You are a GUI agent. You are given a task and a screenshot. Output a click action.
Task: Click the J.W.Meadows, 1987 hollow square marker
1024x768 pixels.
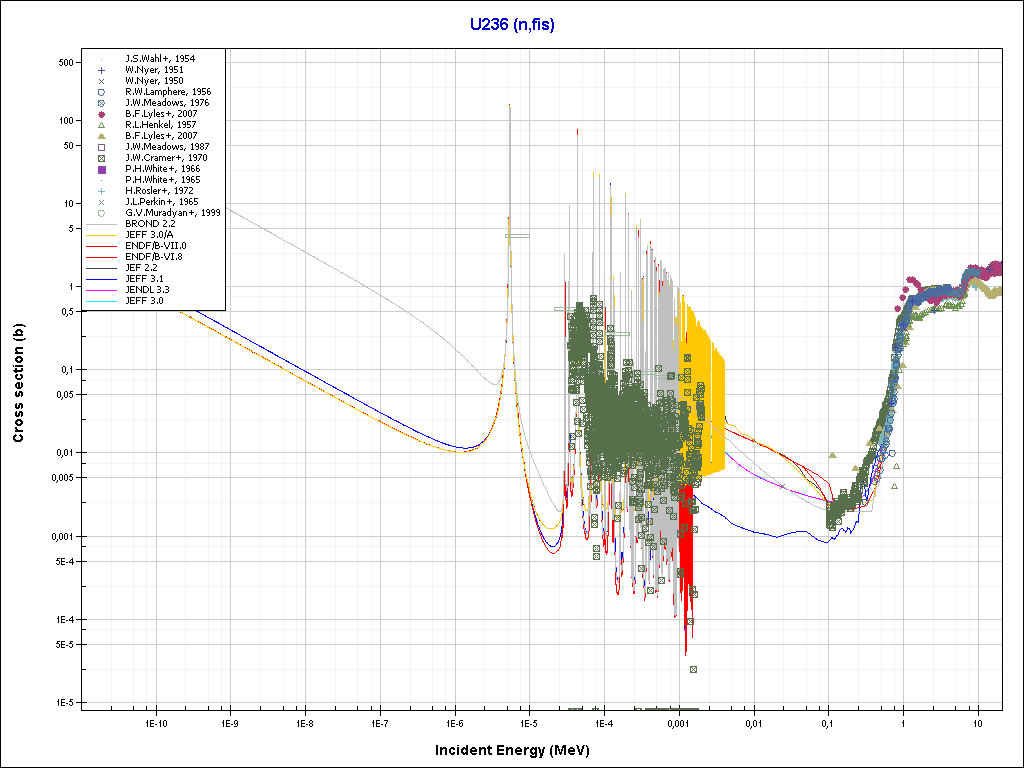pos(101,147)
